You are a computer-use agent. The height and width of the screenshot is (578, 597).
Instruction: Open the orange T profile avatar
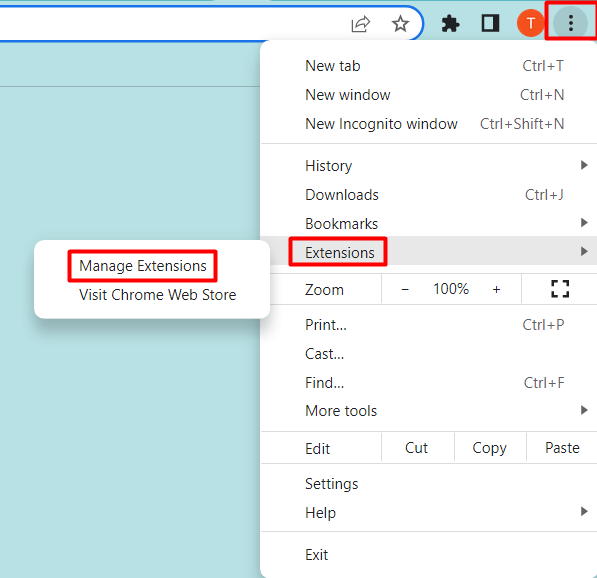click(x=530, y=23)
